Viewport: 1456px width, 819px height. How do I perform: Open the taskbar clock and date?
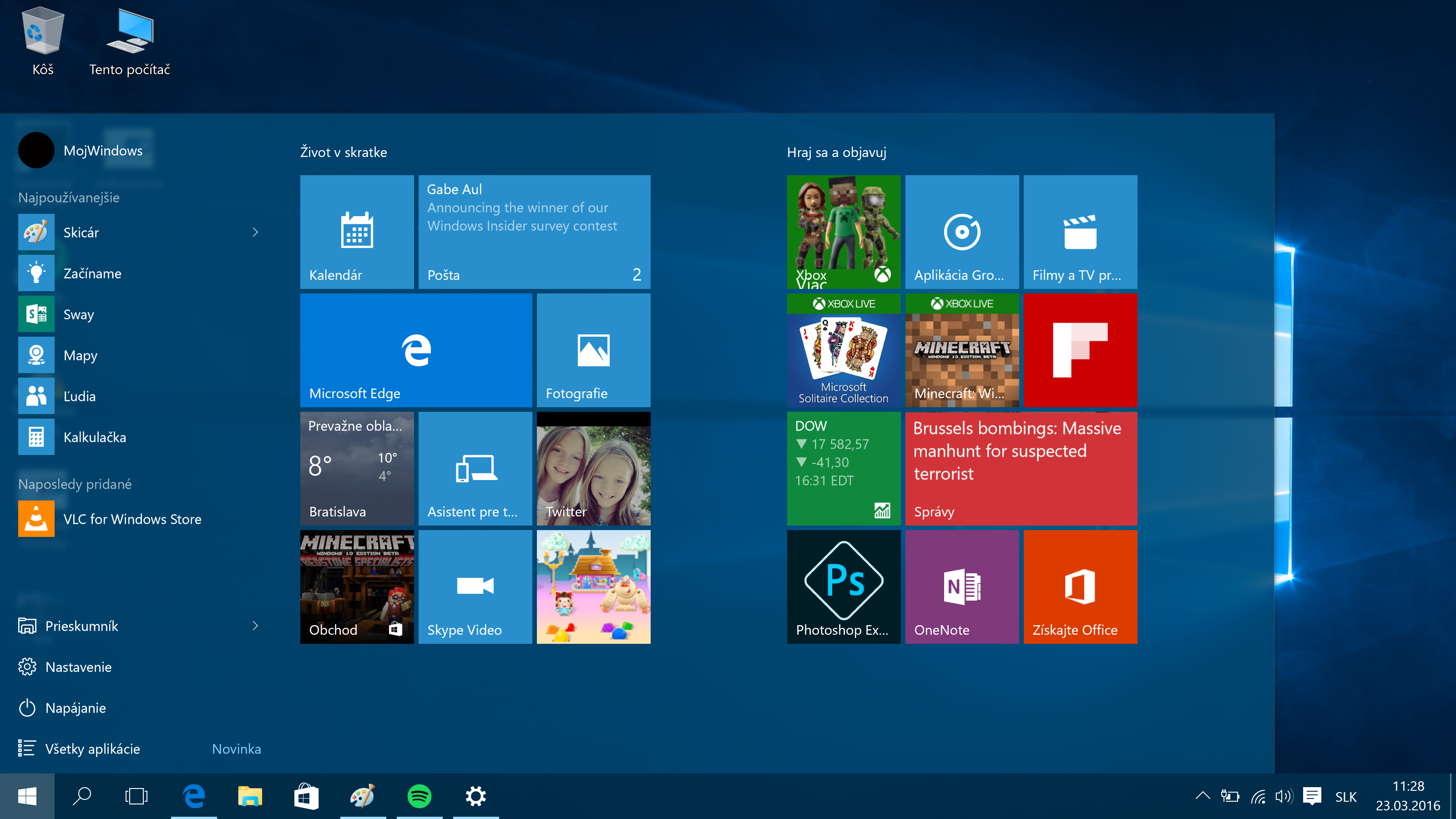point(1408,796)
